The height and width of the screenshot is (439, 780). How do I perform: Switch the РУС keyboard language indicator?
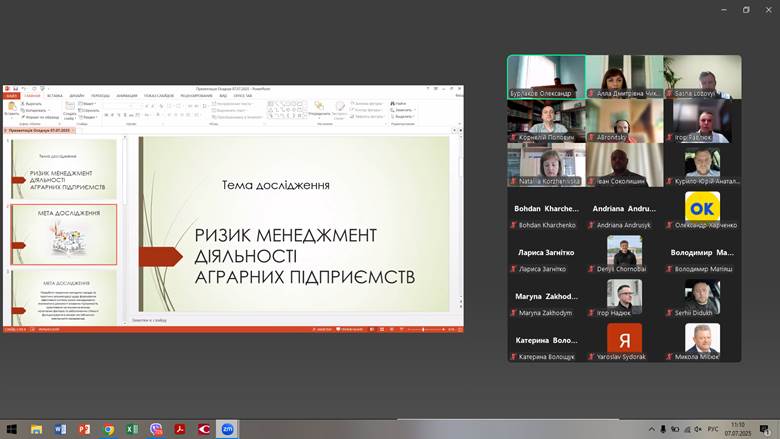click(x=713, y=429)
